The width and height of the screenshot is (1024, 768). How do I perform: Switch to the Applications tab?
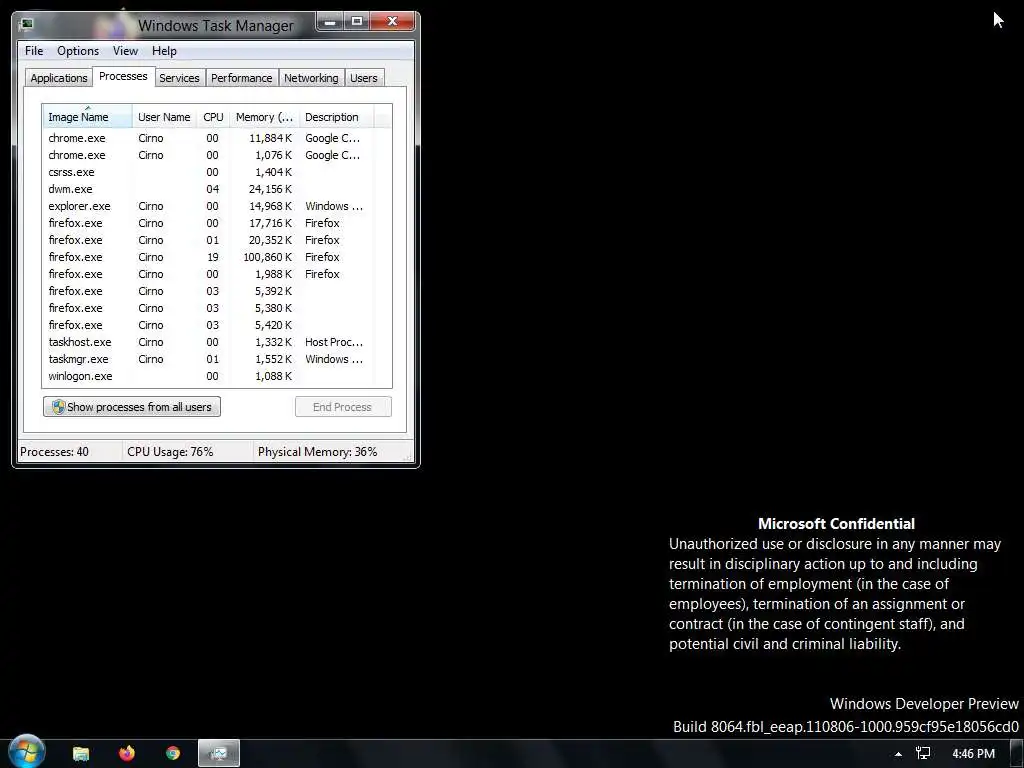(59, 78)
